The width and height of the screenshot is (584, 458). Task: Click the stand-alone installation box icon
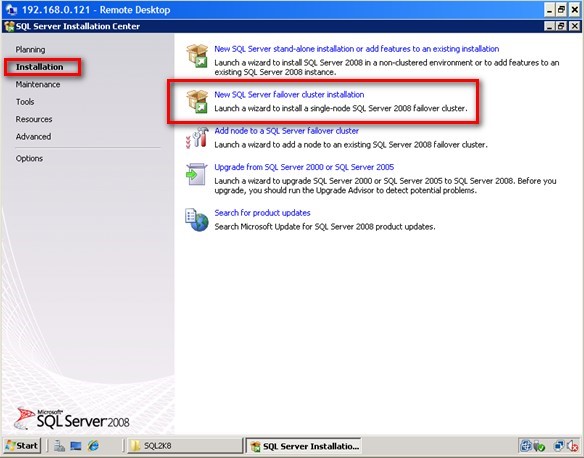(x=197, y=56)
